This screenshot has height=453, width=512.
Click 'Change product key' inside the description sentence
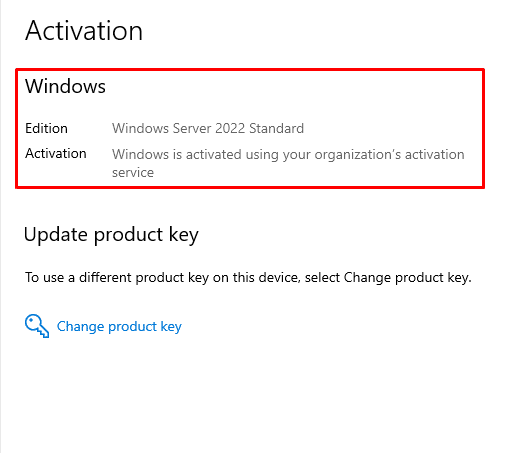point(407,278)
